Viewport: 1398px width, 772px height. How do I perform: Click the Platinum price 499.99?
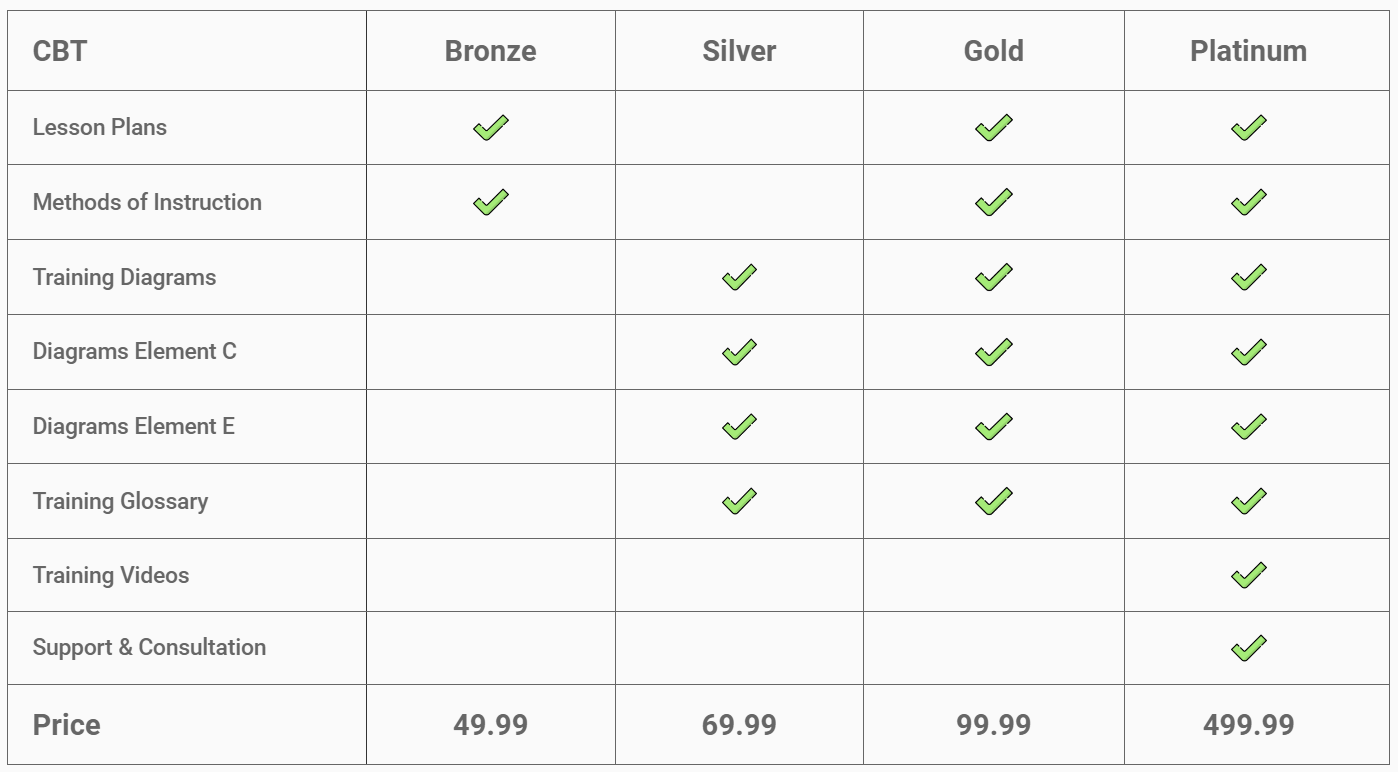click(1249, 725)
